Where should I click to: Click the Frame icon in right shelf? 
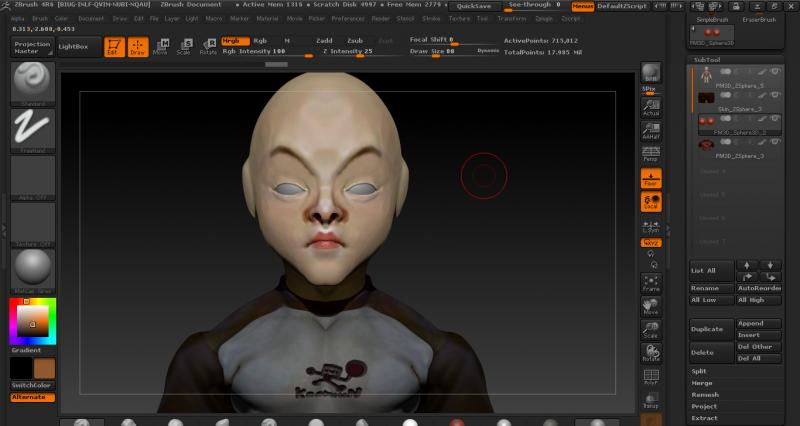pyautogui.click(x=651, y=283)
